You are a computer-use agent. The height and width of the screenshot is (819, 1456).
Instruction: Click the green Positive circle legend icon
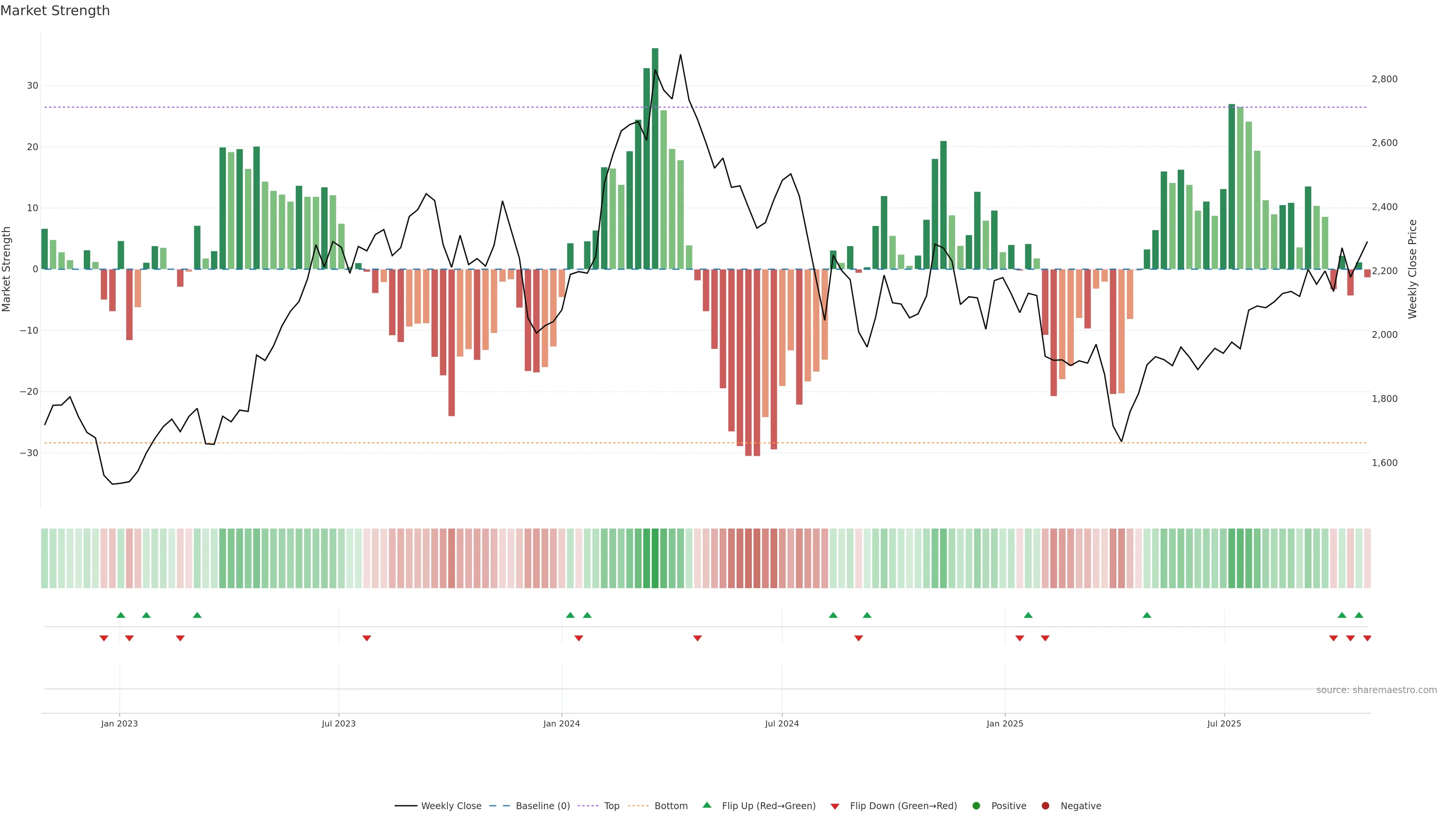click(x=976, y=805)
